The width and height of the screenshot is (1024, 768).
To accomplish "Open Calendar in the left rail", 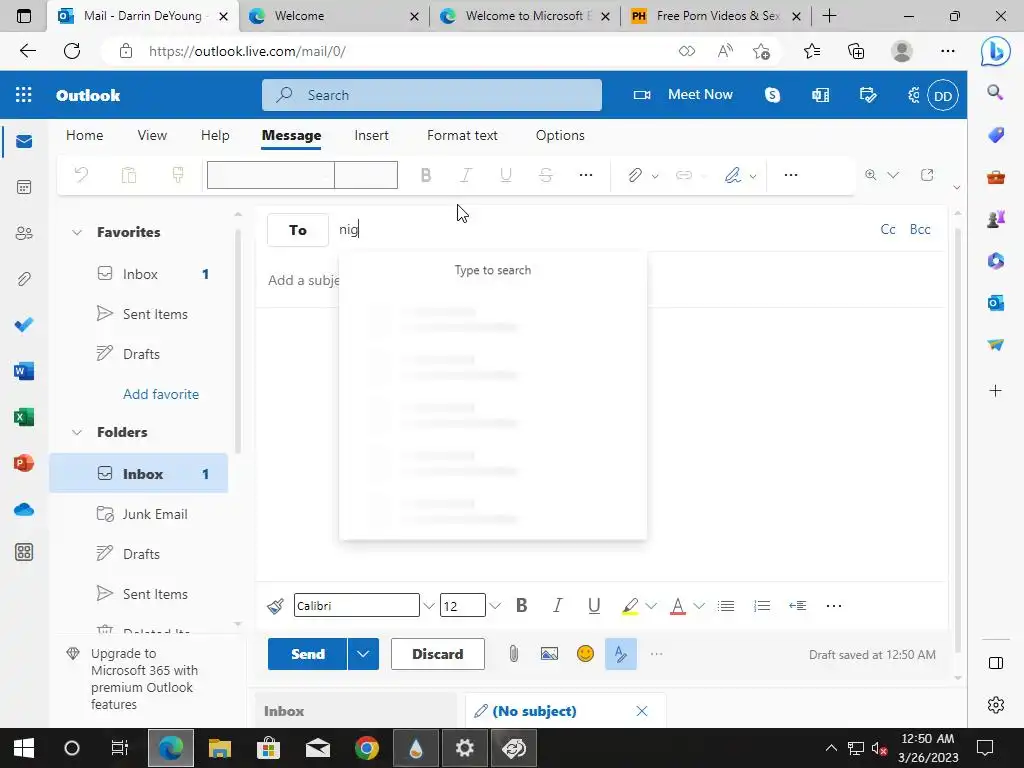I will [24, 187].
